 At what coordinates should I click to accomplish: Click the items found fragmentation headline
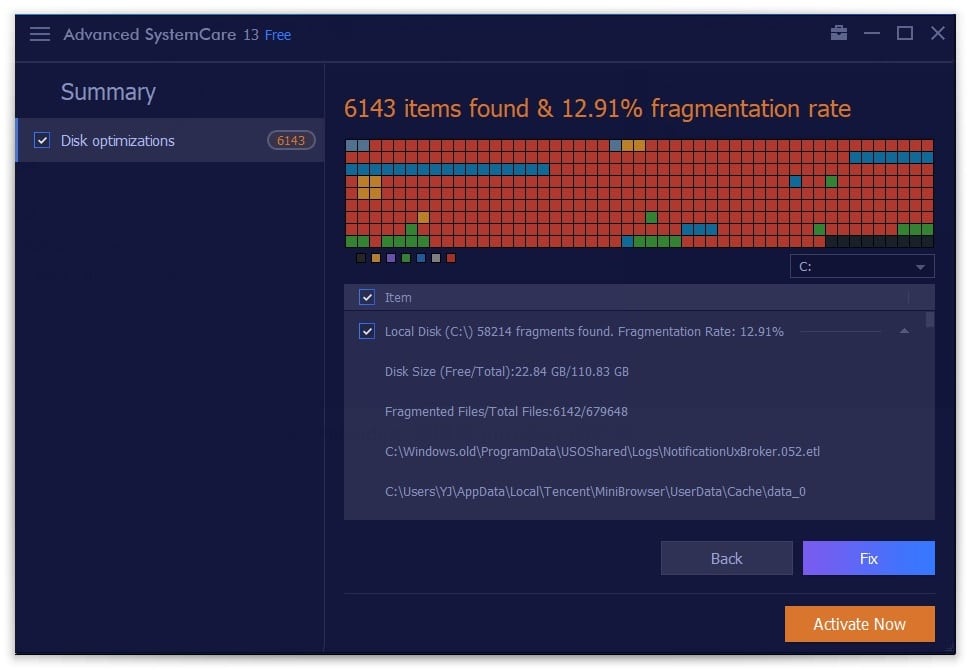tap(597, 108)
